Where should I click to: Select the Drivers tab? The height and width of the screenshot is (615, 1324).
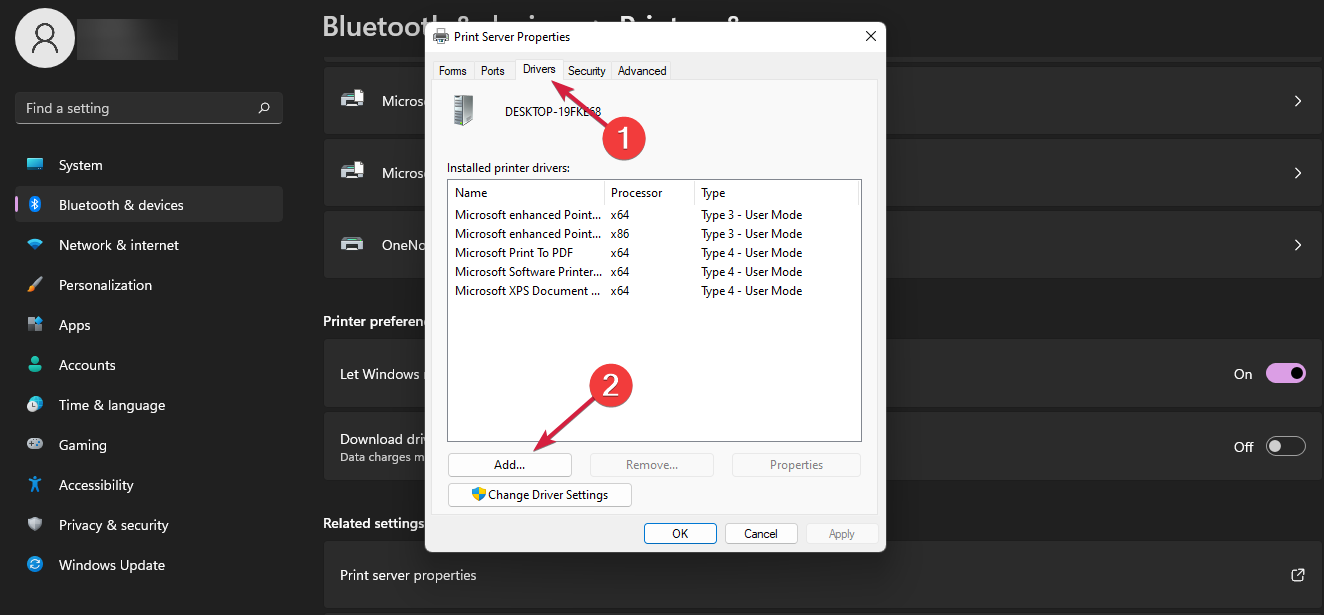(x=539, y=69)
